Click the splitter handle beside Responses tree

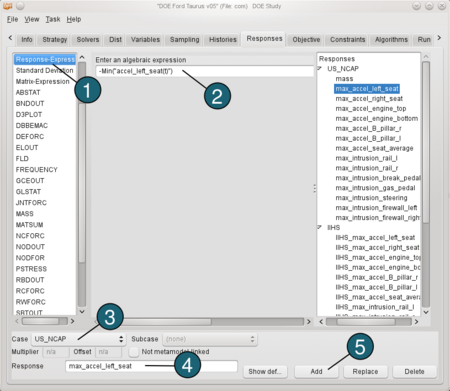coord(314,189)
